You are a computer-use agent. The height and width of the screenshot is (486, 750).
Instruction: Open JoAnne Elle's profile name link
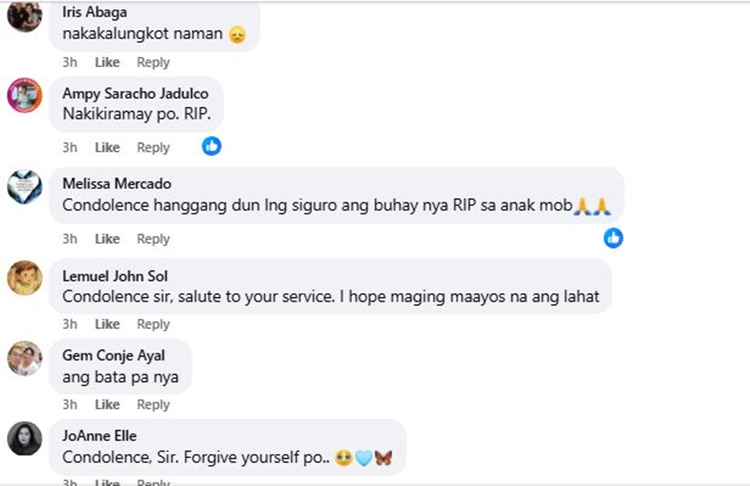point(99,436)
